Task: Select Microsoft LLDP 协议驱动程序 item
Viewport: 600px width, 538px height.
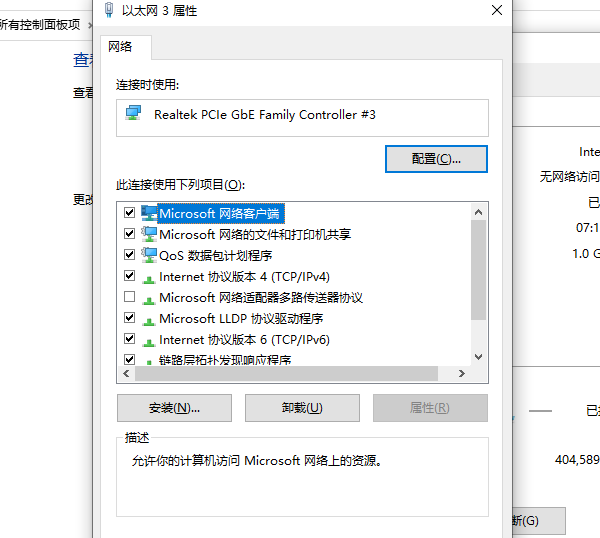Action: (241, 318)
